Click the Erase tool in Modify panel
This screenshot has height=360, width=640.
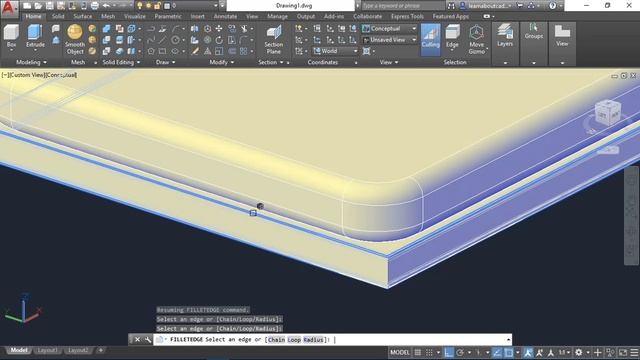pos(196,51)
